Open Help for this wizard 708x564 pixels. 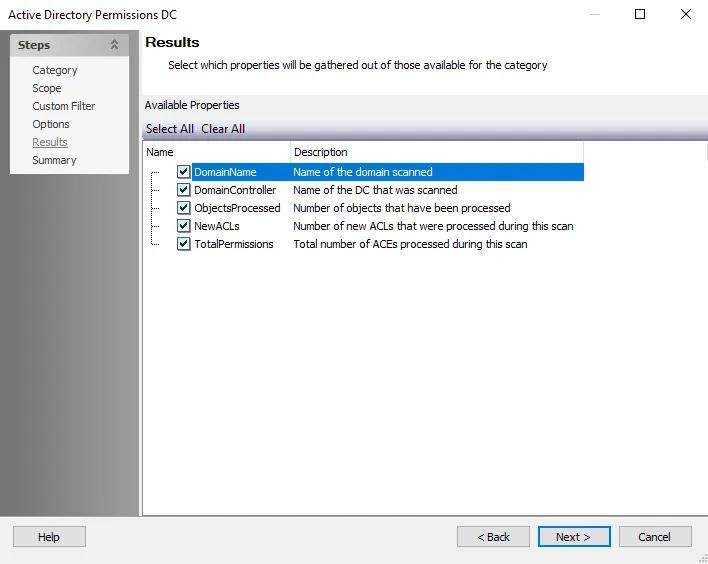[x=49, y=536]
